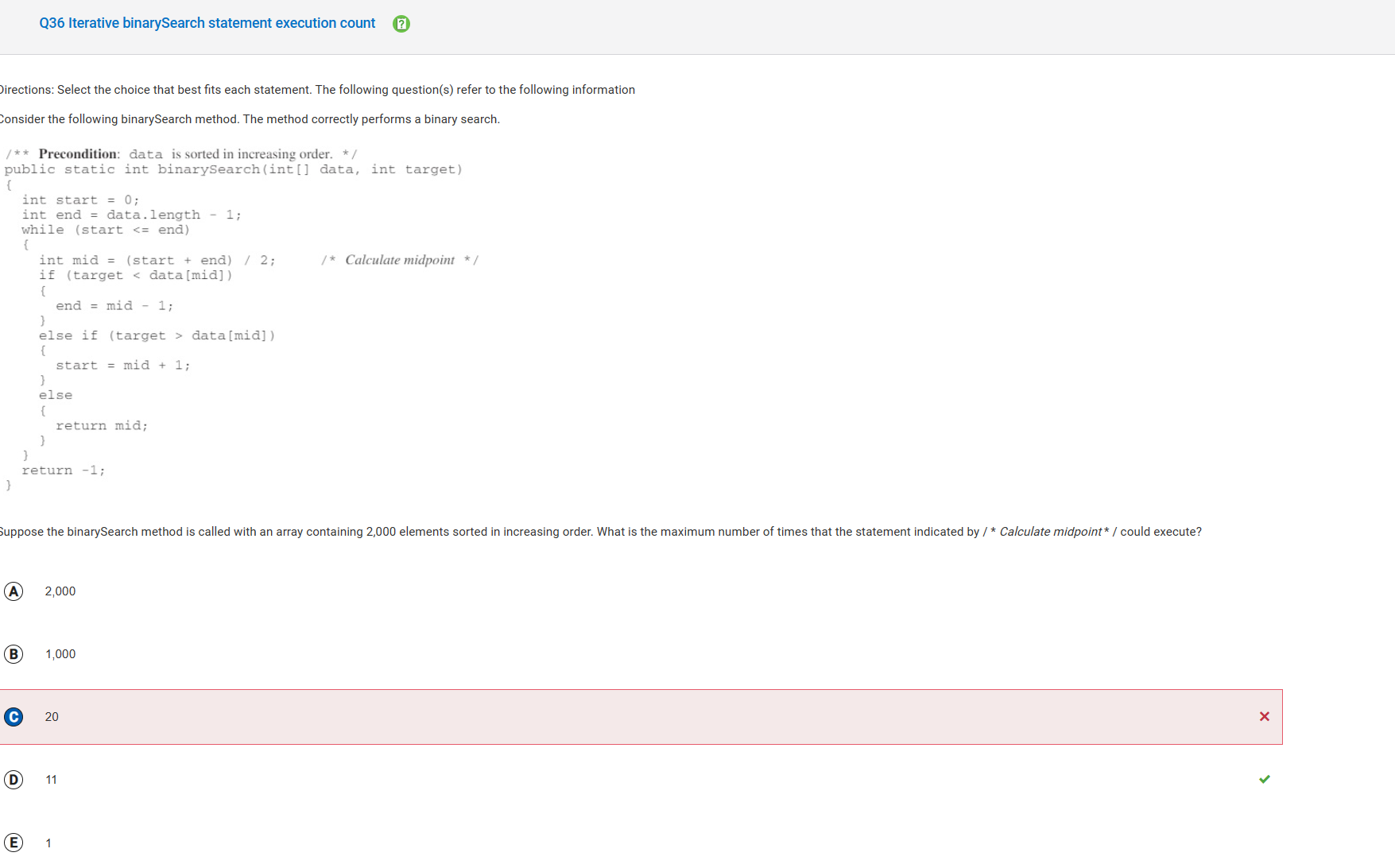
Task: Click the answer text "2,000"
Action: [x=60, y=591]
